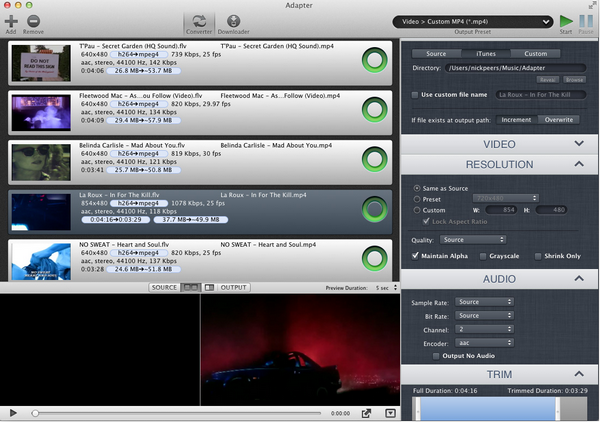Choose the Overwrite button for existing files
The height and width of the screenshot is (422, 600).
[x=558, y=120]
